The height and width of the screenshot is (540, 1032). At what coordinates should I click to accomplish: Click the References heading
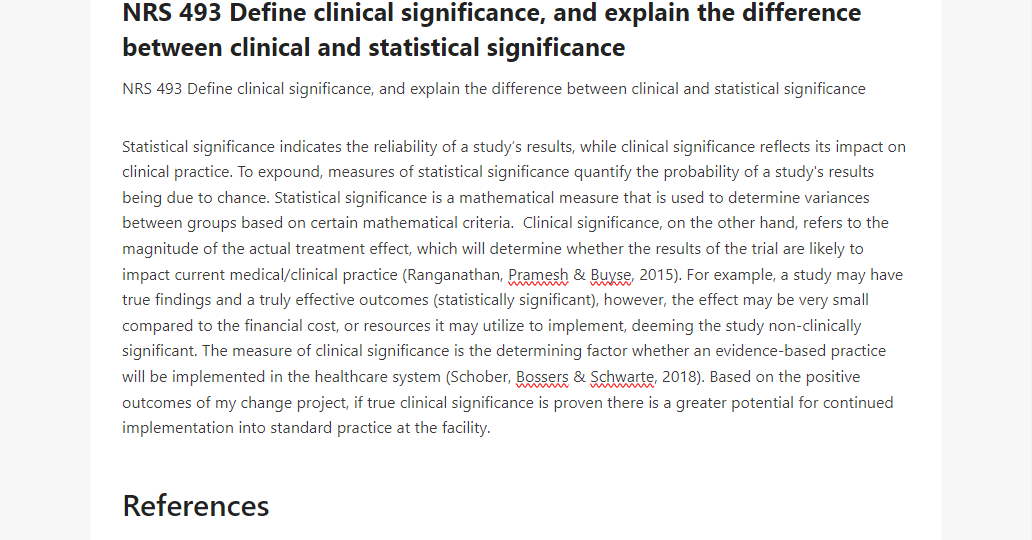coord(195,506)
